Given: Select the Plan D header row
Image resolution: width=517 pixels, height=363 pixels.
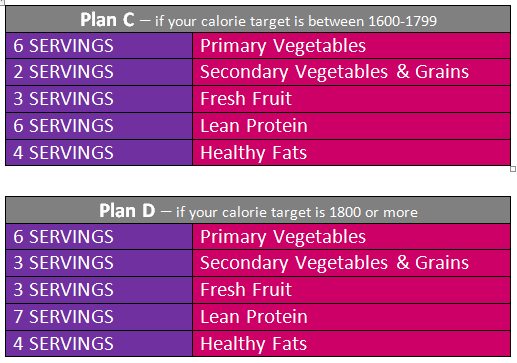Looking at the screenshot, I should tap(258, 210).
